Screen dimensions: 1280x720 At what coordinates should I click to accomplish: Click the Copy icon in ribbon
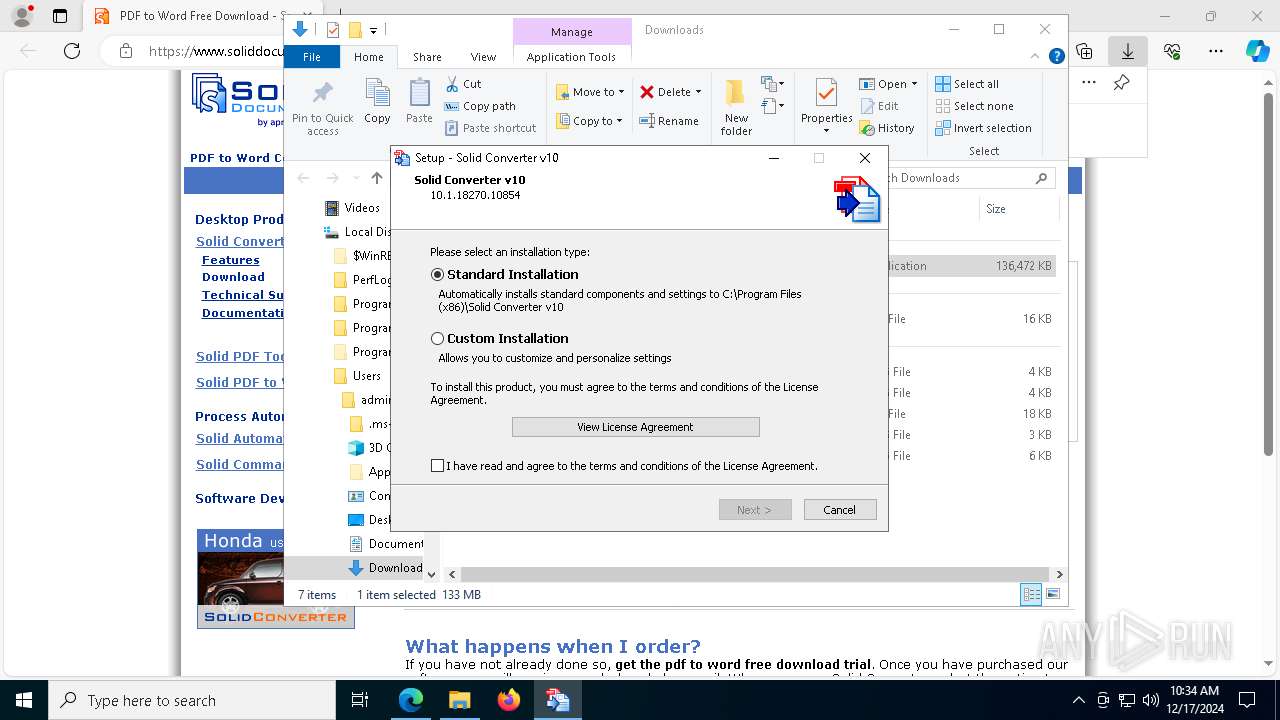pyautogui.click(x=377, y=102)
